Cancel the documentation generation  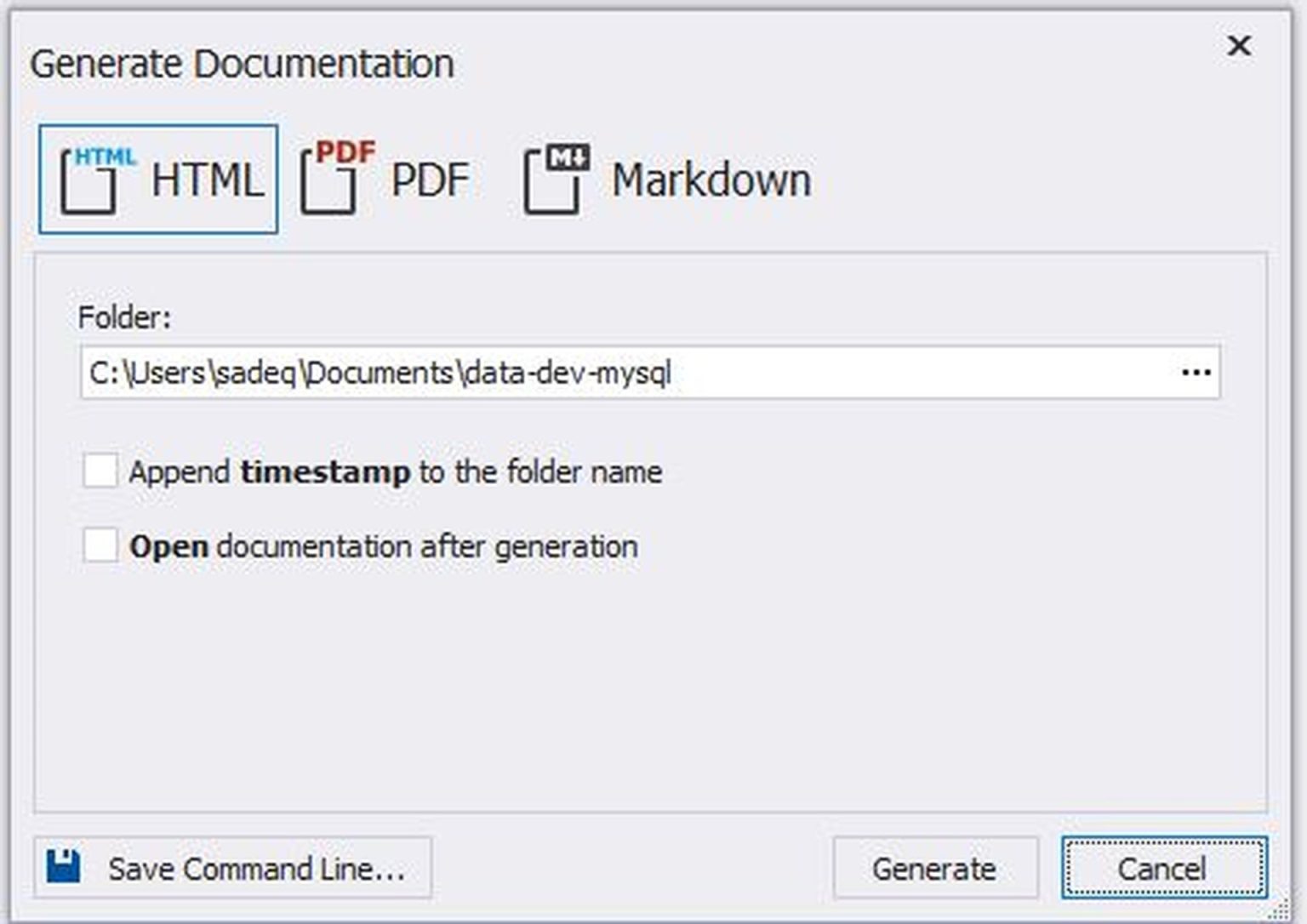coord(1162,868)
